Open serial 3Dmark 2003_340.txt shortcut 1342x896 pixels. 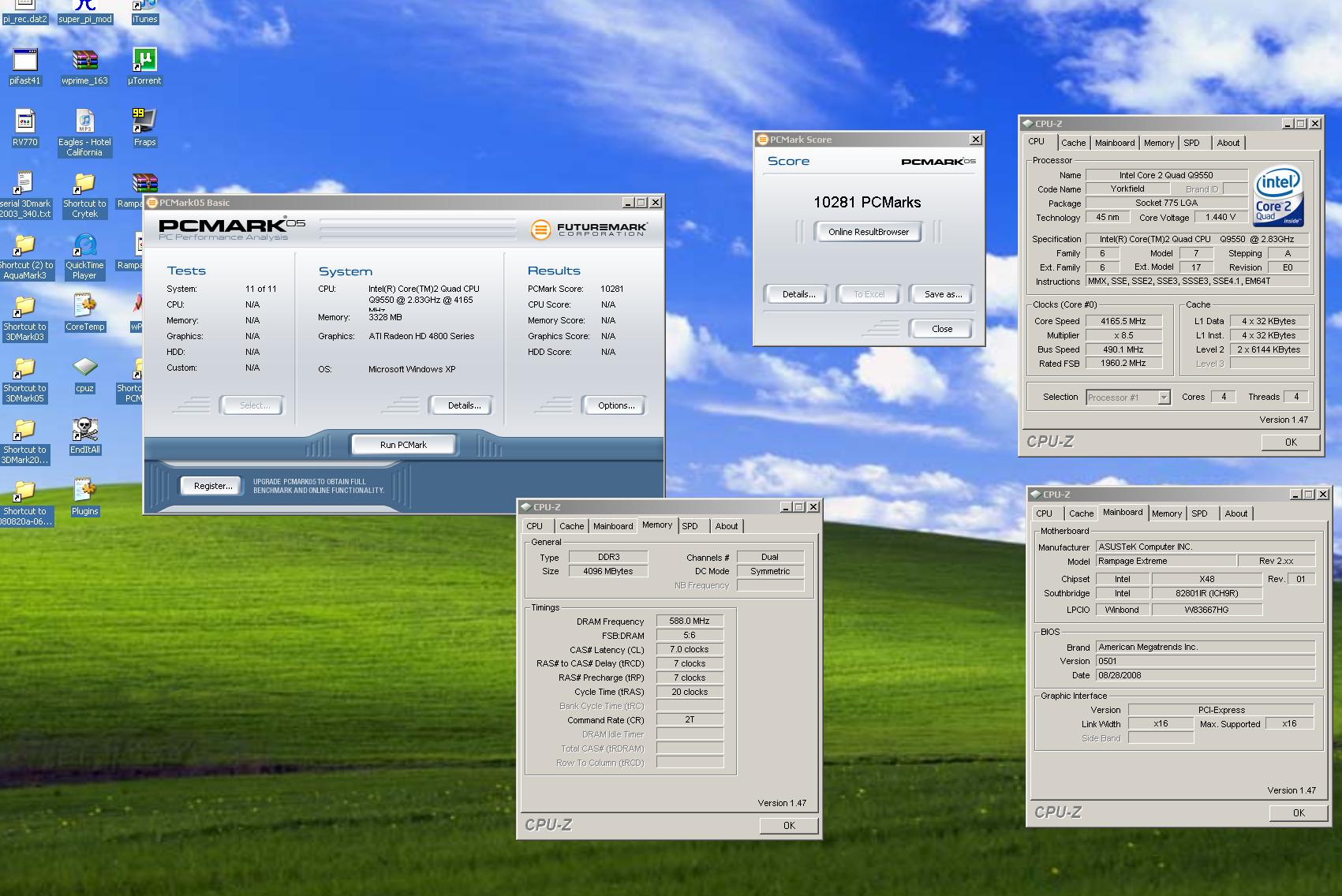25,195
